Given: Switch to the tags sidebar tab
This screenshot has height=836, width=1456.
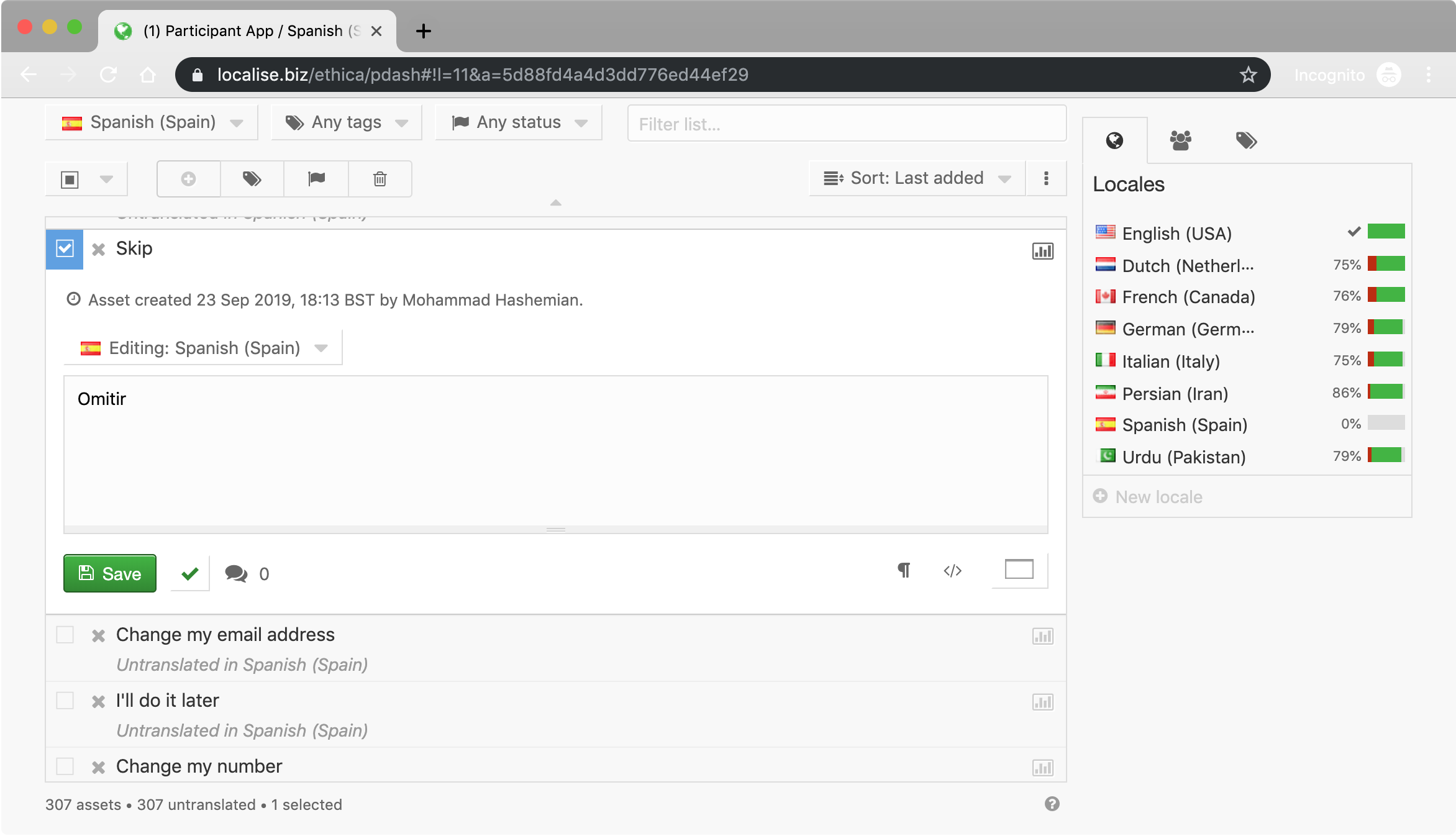Looking at the screenshot, I should pyautogui.click(x=1246, y=140).
